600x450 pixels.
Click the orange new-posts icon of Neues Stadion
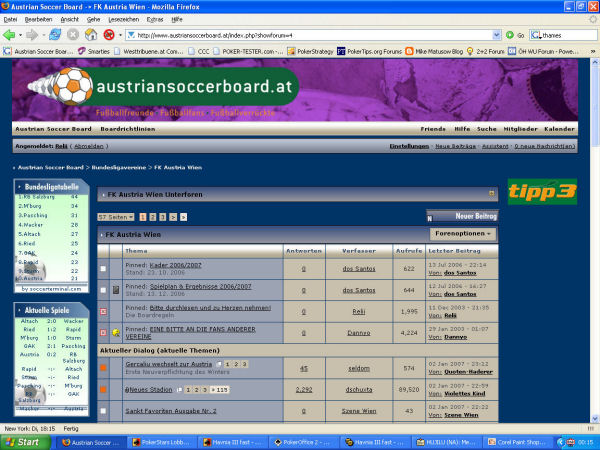(x=103, y=390)
